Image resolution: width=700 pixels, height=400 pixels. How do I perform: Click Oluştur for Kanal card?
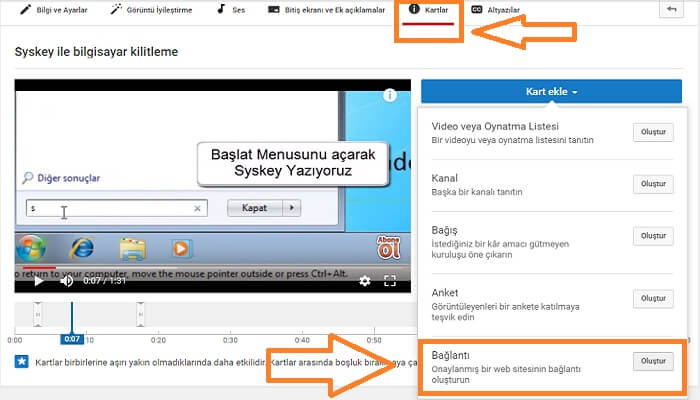point(653,184)
